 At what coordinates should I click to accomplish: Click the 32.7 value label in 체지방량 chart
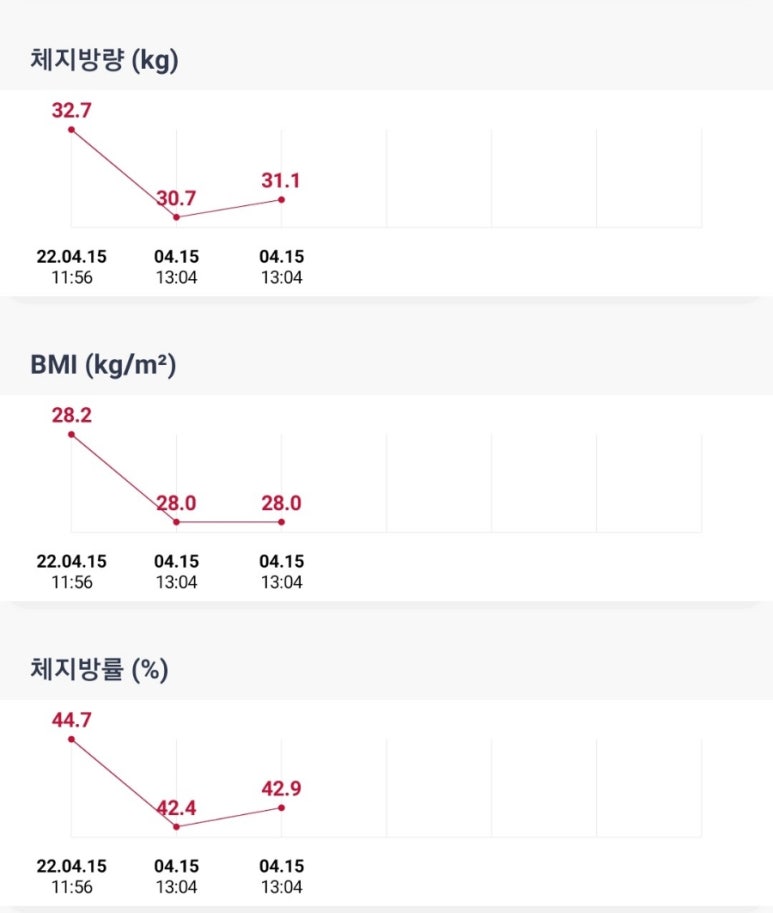(x=72, y=110)
